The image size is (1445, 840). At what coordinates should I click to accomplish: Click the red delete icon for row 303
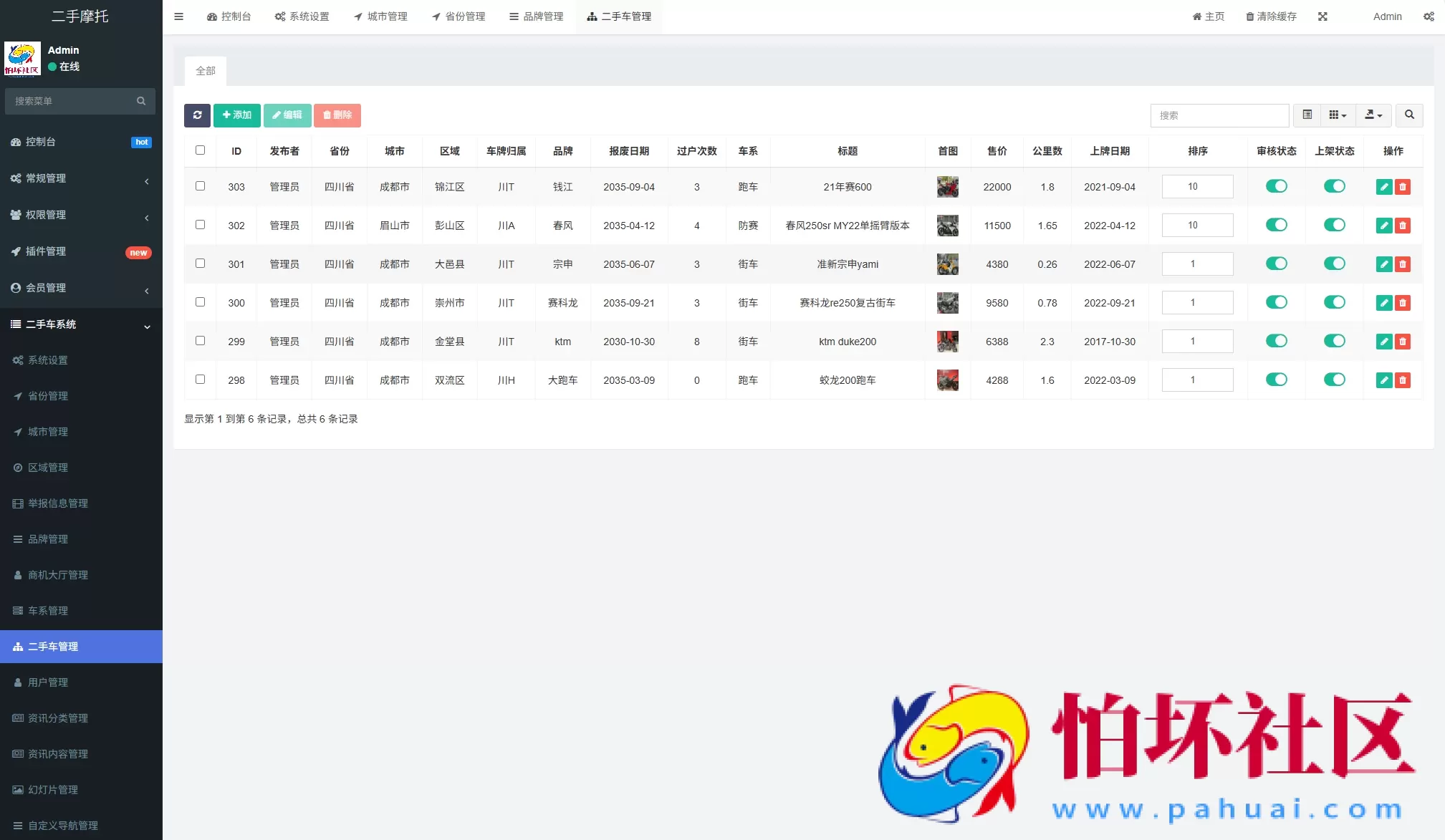1403,187
